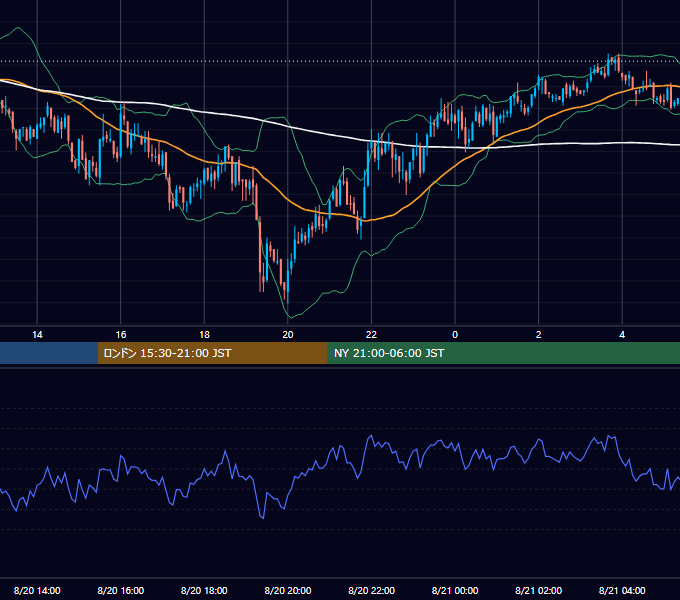Click the 4 hour label on price chart axis
The image size is (680, 600).
click(x=622, y=335)
